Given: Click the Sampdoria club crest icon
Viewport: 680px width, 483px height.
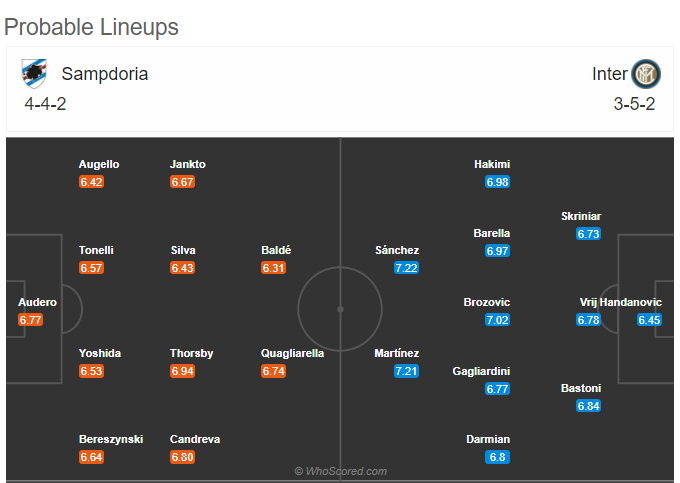Looking at the screenshot, I should click(34, 74).
